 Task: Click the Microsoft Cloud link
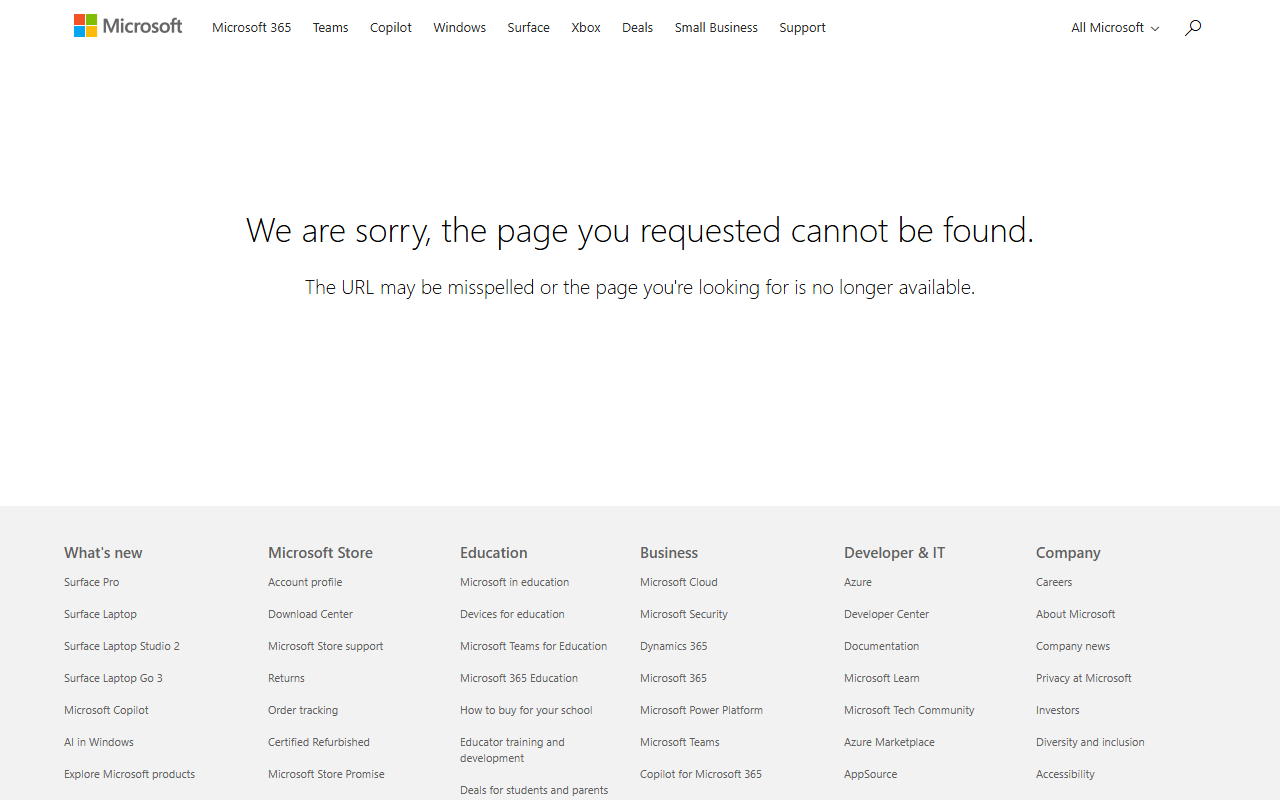[679, 582]
